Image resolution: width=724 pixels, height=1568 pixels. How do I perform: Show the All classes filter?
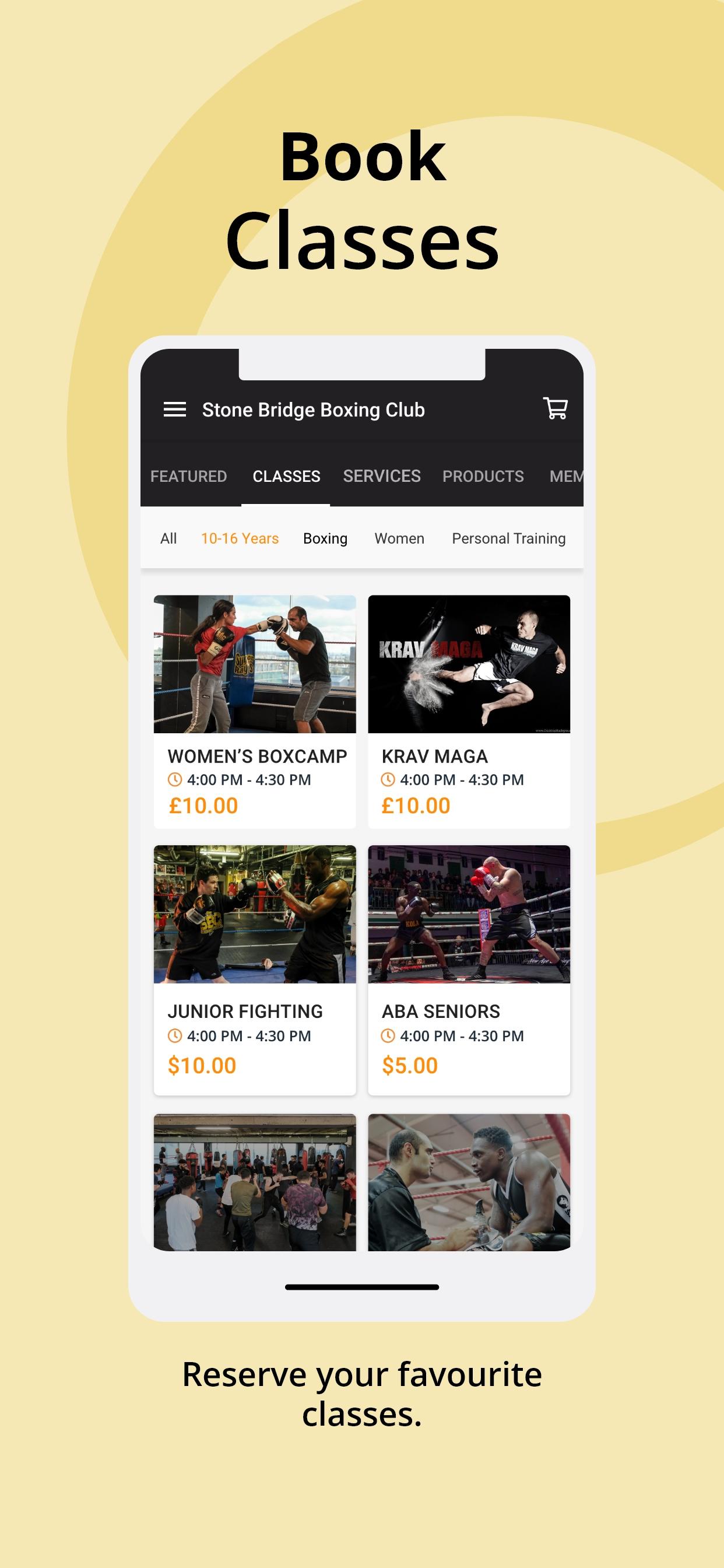click(168, 538)
